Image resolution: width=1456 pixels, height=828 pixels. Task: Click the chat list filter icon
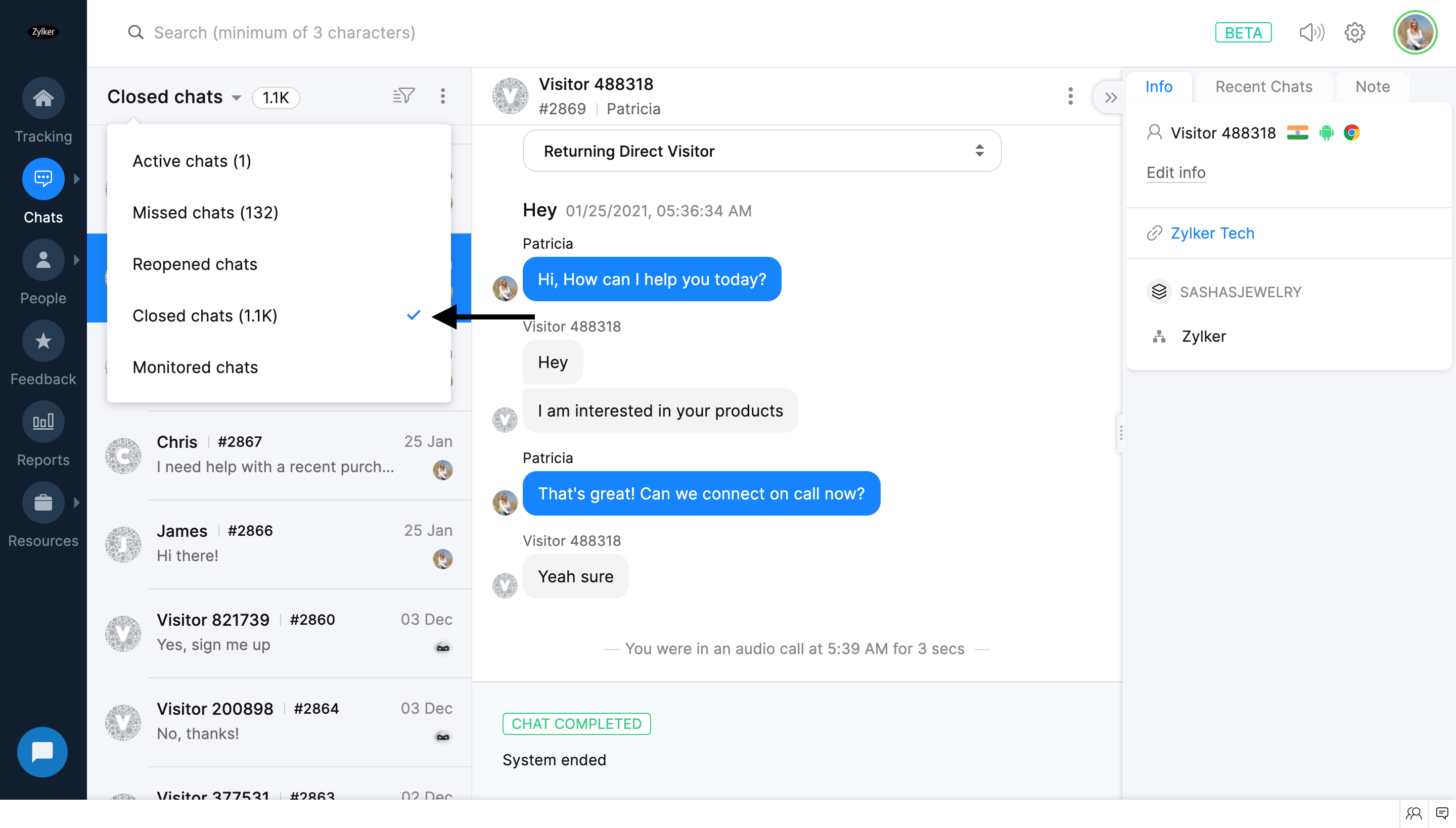pos(404,96)
